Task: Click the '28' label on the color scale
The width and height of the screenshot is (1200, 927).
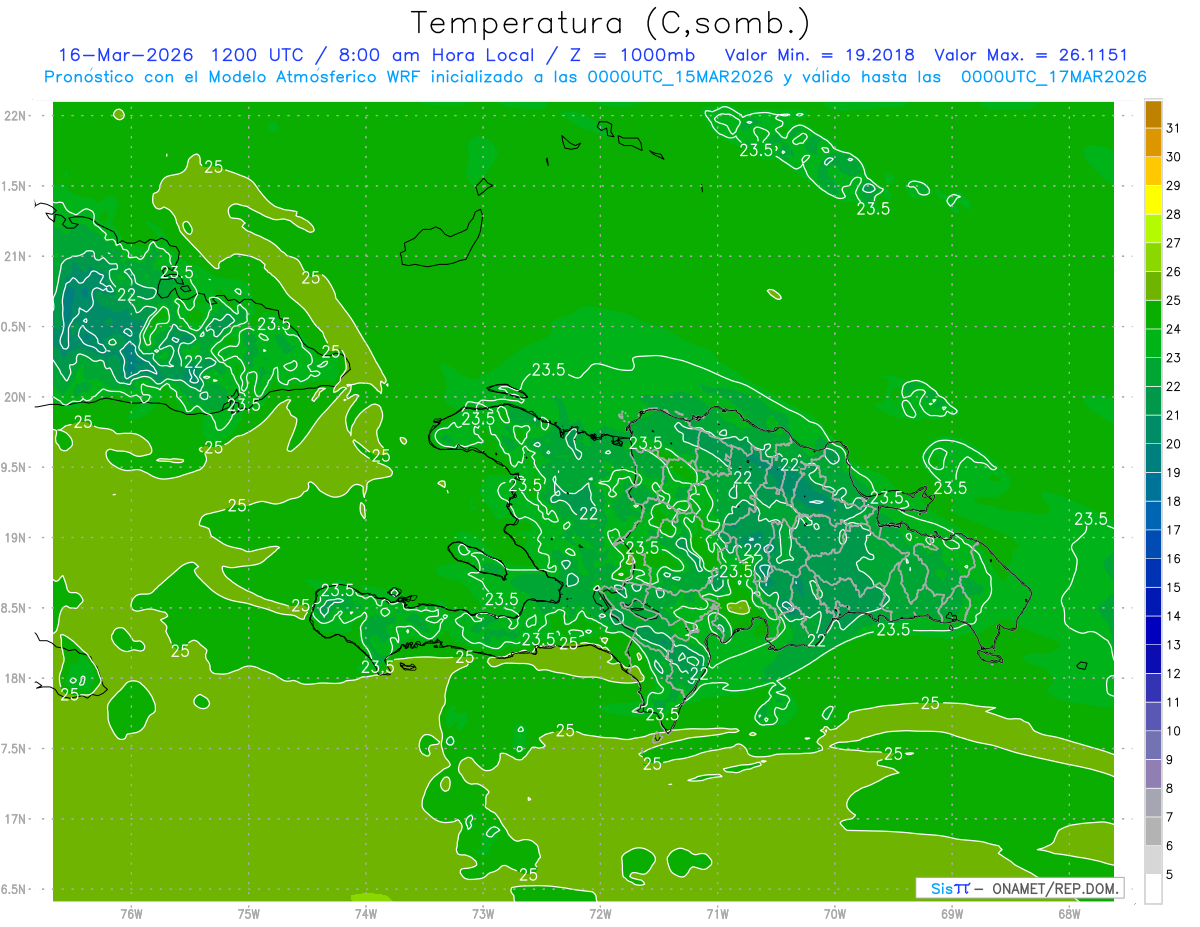Action: [x=1174, y=214]
